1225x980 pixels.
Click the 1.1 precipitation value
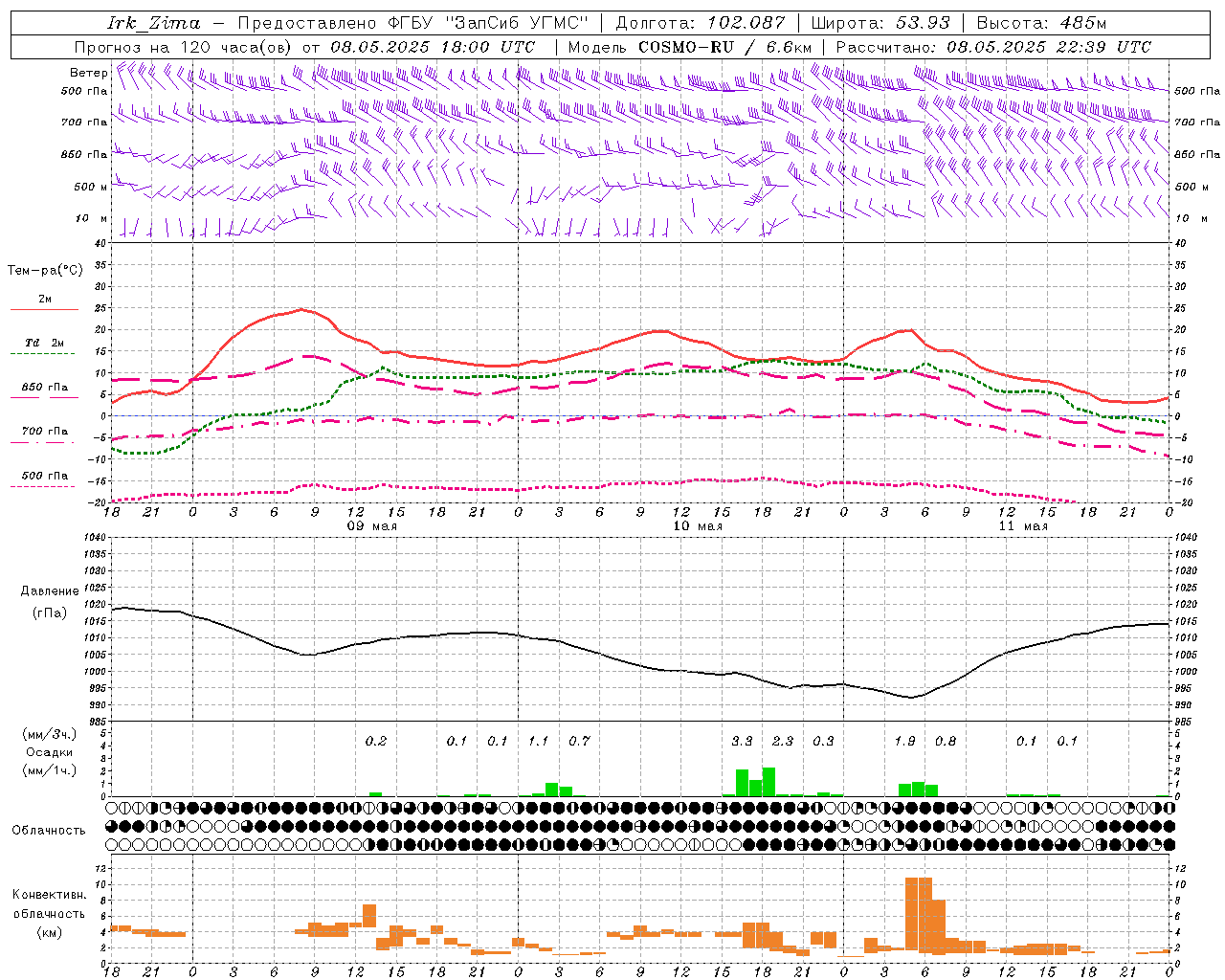pos(539,741)
